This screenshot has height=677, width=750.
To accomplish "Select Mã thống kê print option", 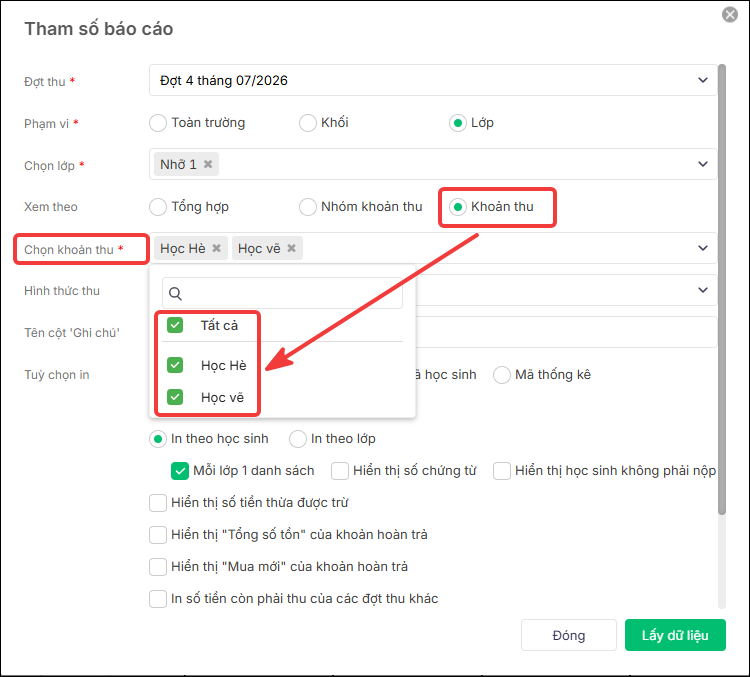I will tap(502, 375).
